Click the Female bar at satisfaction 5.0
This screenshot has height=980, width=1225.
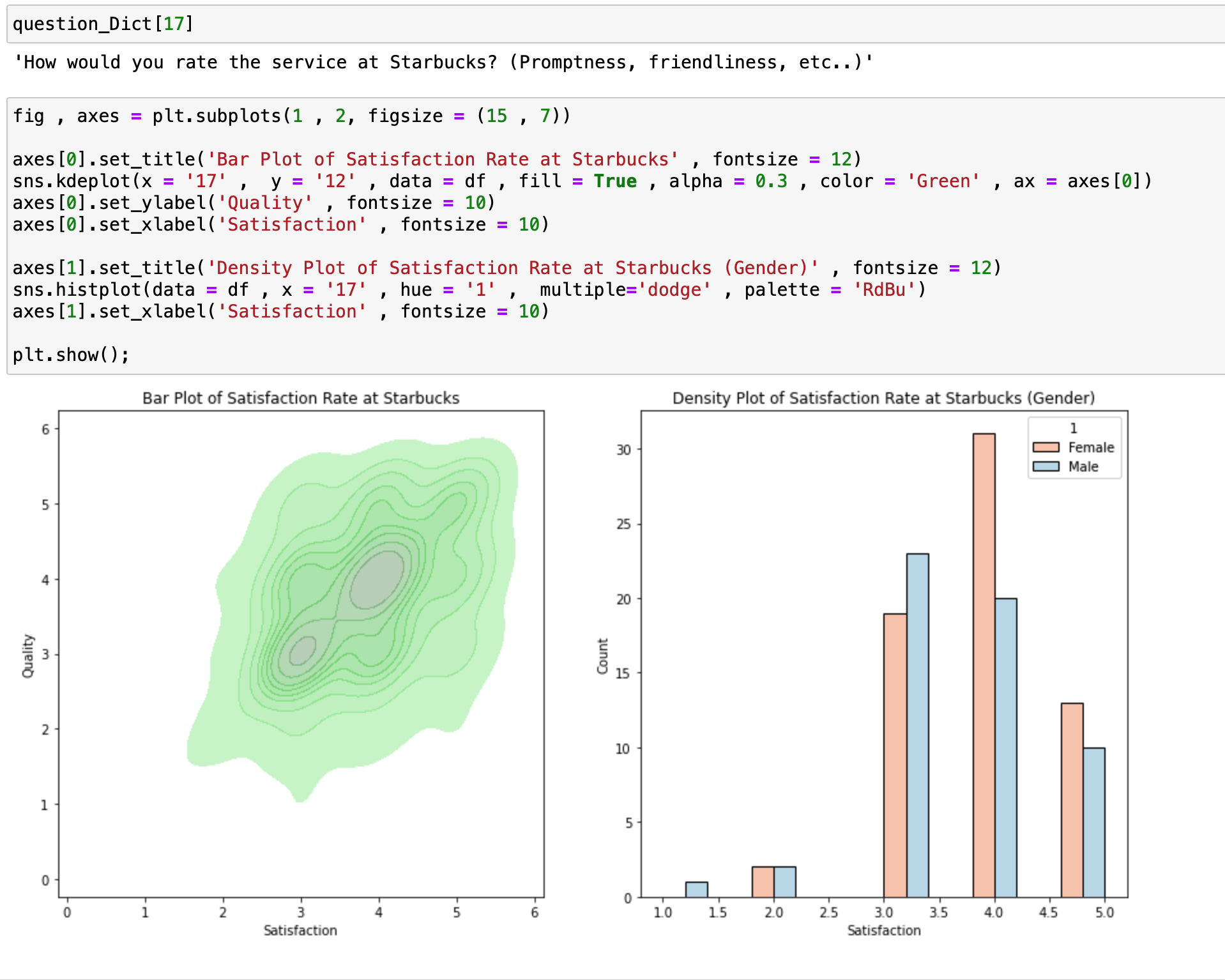point(1072,800)
